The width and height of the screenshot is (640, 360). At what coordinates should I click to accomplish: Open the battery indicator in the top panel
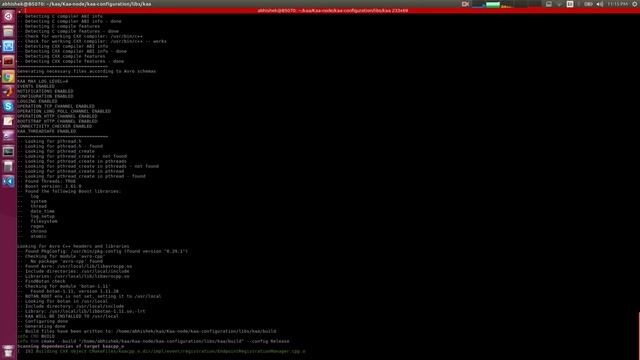588,4
